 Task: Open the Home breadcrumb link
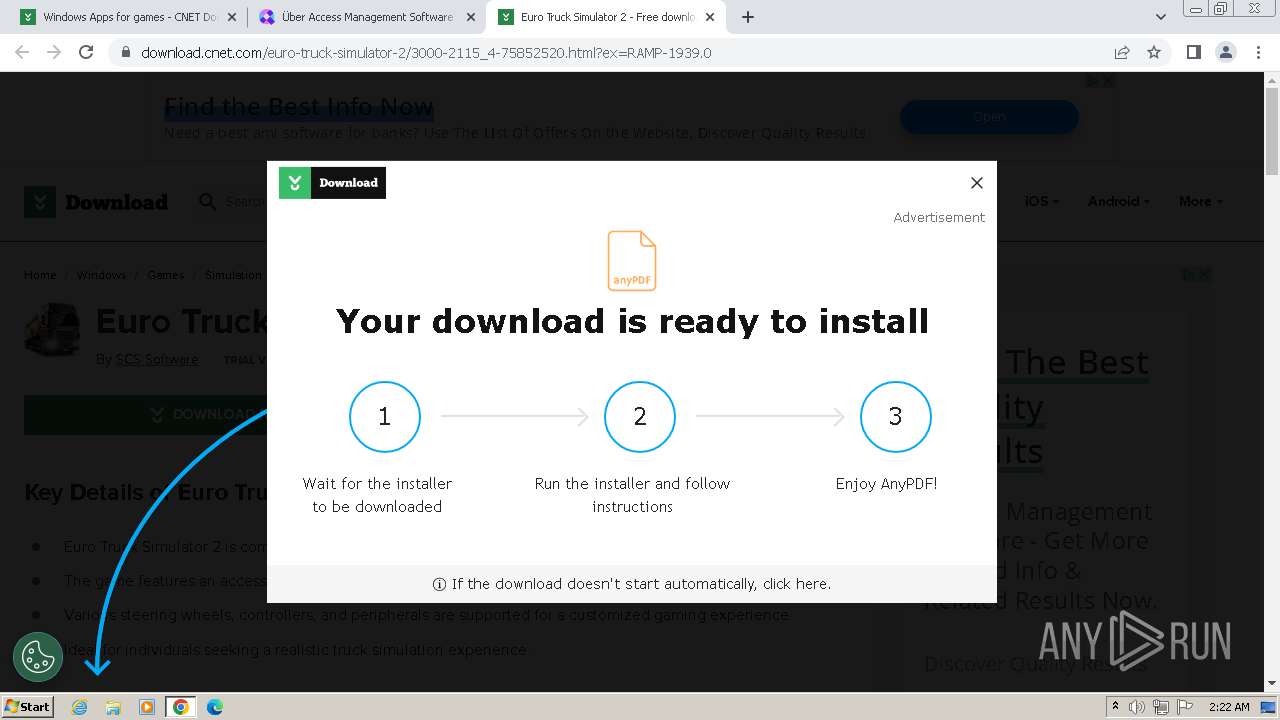(x=40, y=275)
